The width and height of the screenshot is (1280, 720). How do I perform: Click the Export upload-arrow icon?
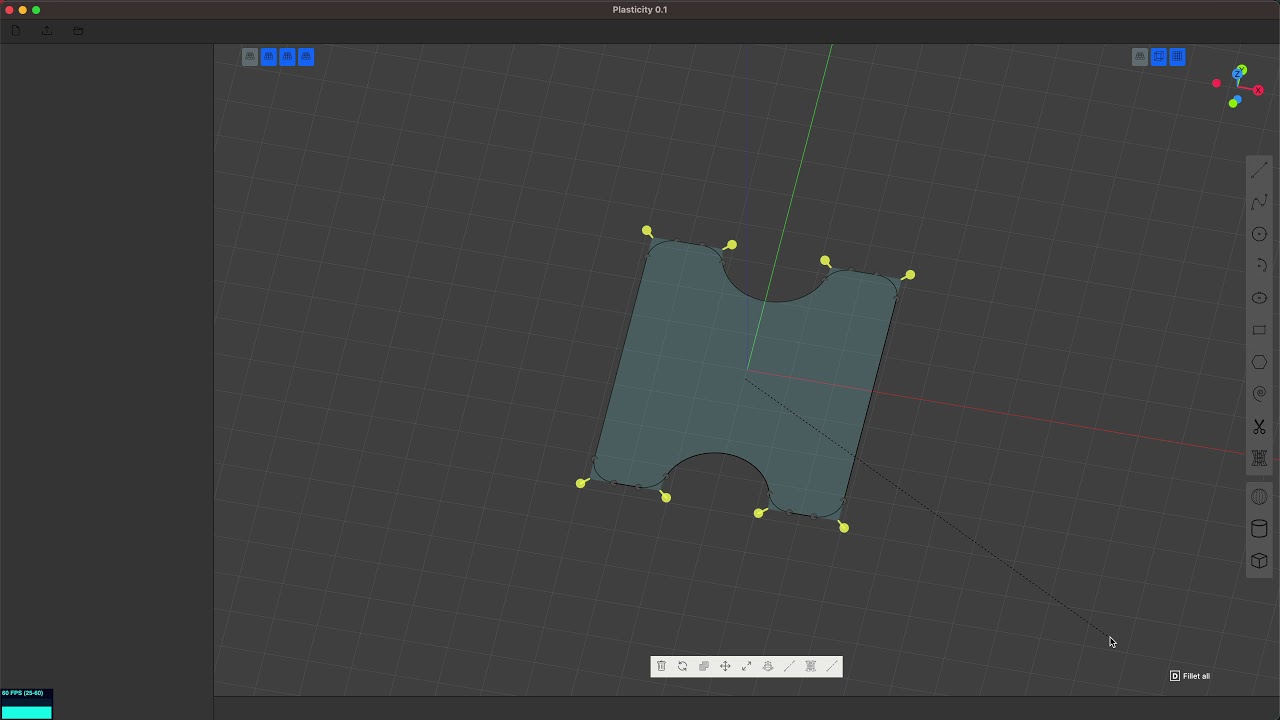47,31
